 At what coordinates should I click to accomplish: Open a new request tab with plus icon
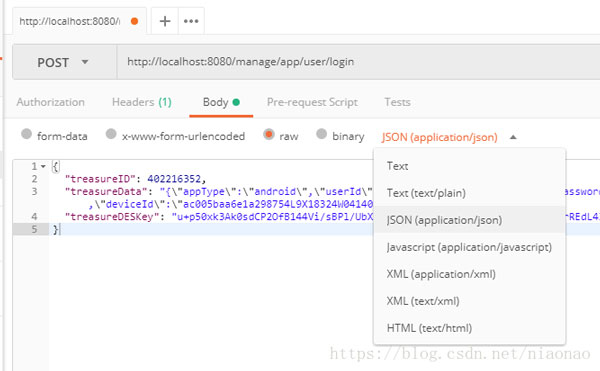(x=165, y=21)
